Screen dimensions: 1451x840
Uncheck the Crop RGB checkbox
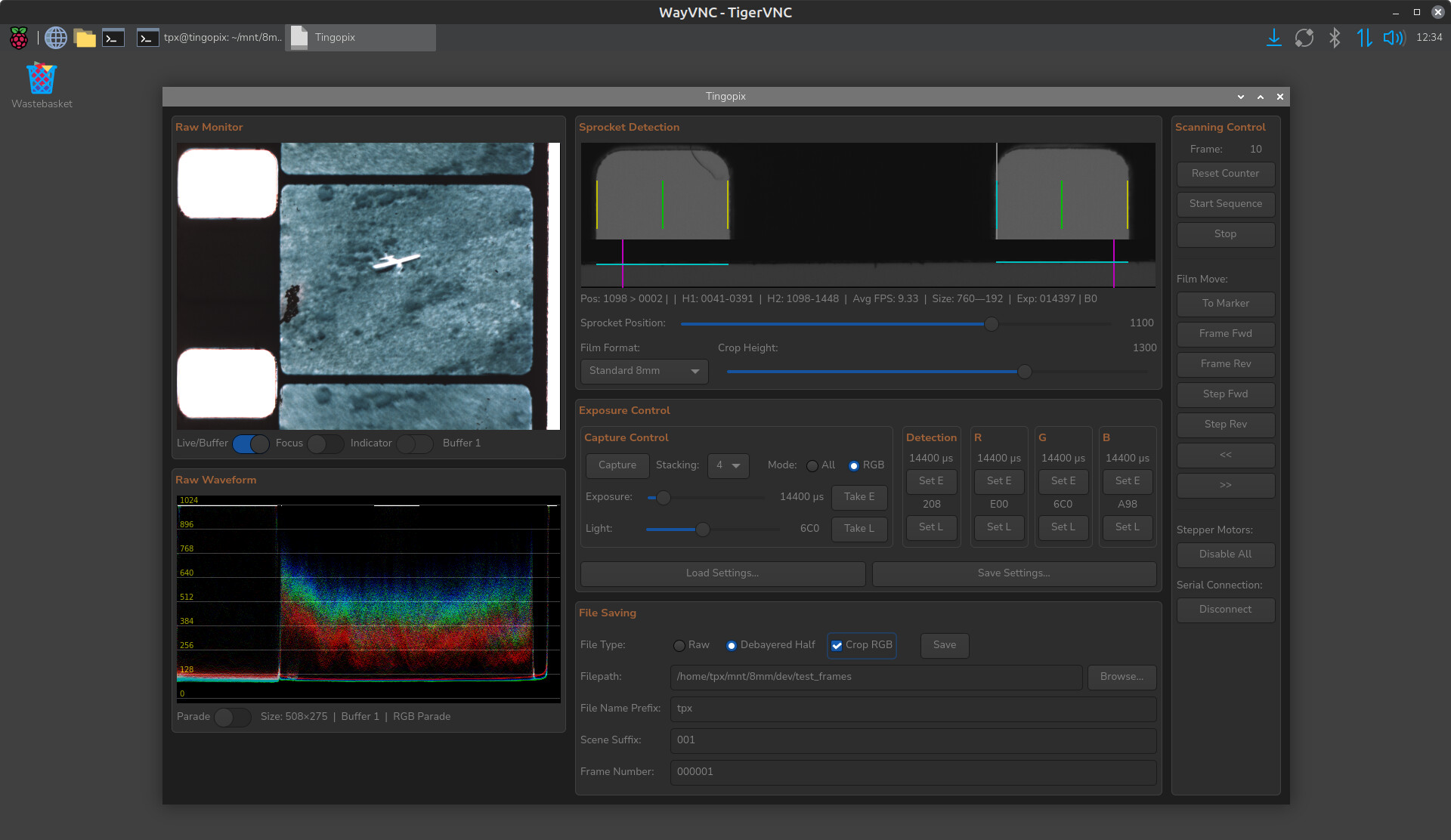click(837, 646)
